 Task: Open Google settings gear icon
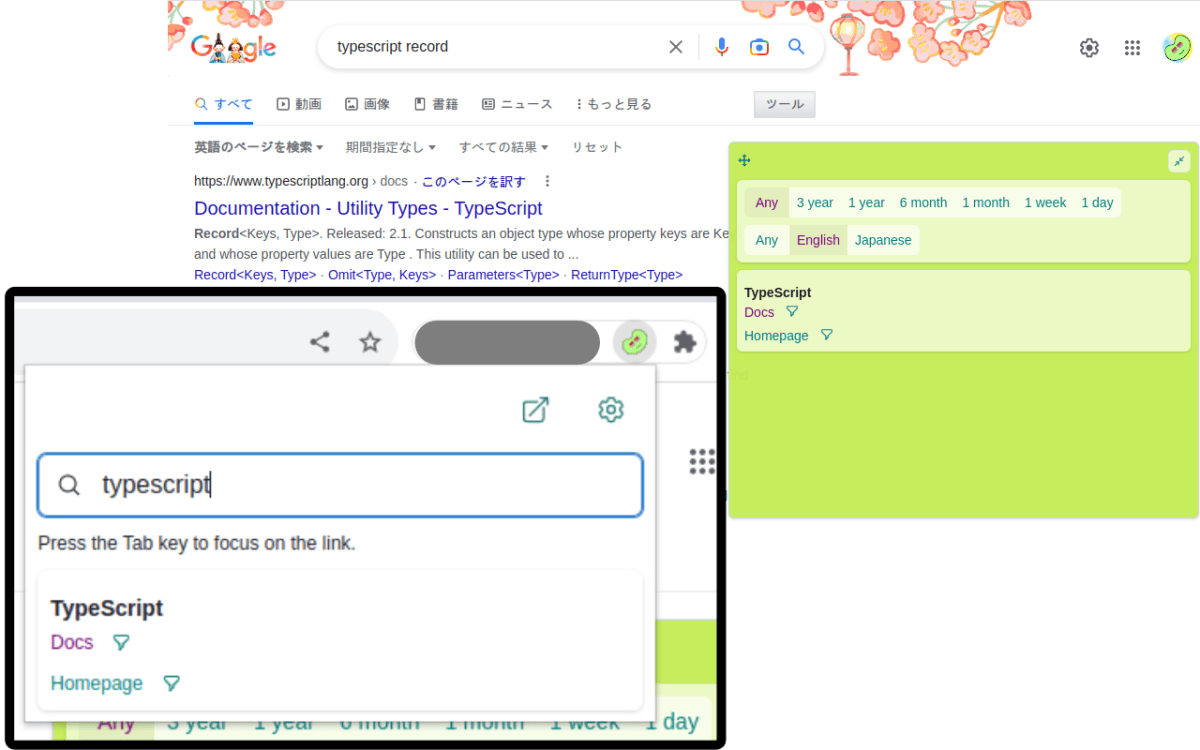[1089, 48]
